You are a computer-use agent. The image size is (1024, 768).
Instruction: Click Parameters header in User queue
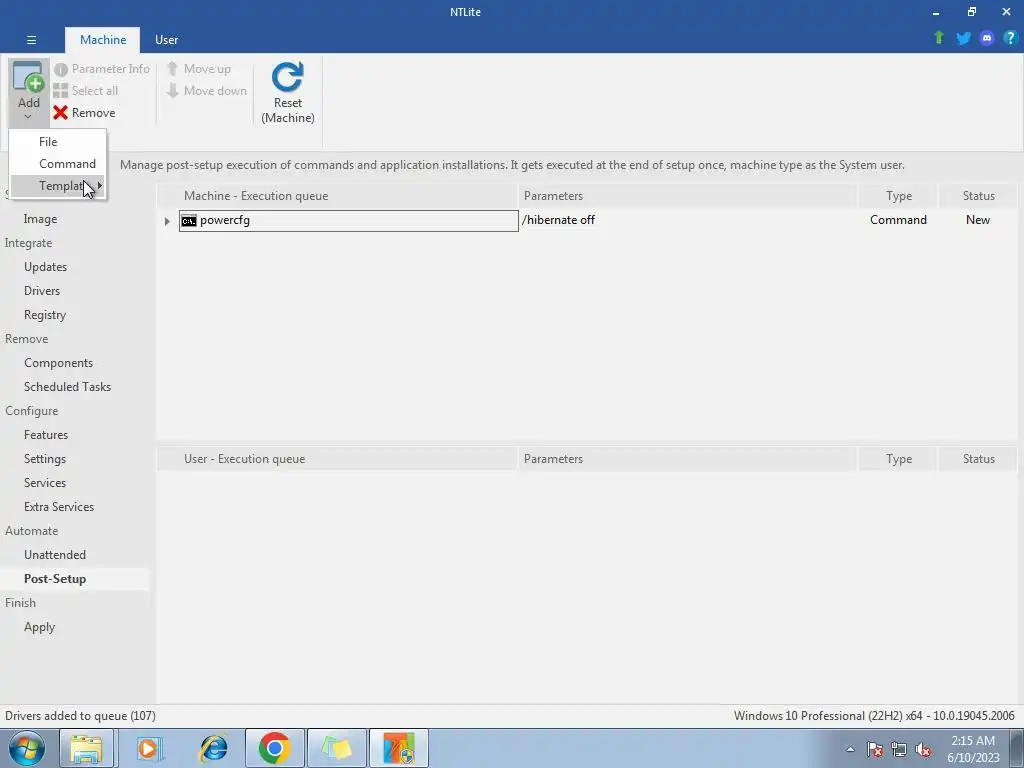[687, 459]
